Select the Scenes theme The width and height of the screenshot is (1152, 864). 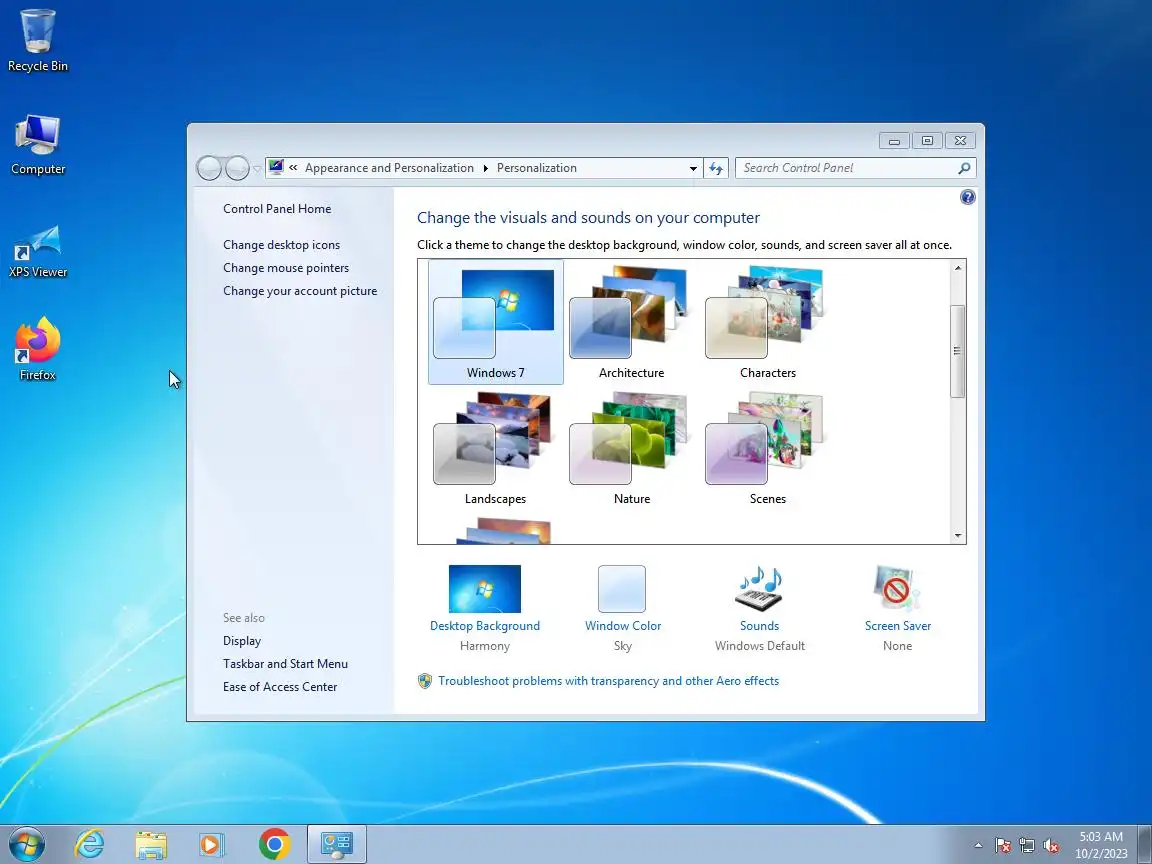pyautogui.click(x=767, y=448)
